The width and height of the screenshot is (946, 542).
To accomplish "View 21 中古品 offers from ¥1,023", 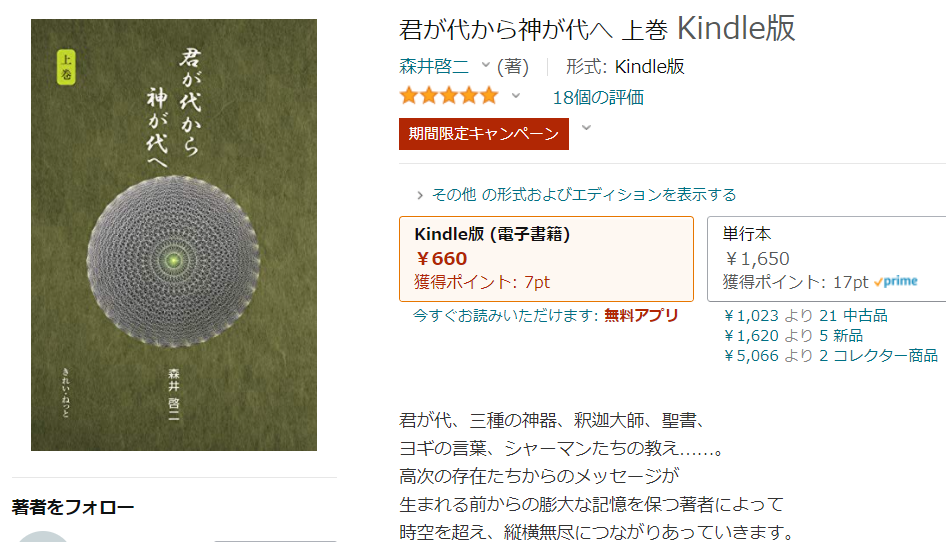I will pyautogui.click(x=805, y=316).
